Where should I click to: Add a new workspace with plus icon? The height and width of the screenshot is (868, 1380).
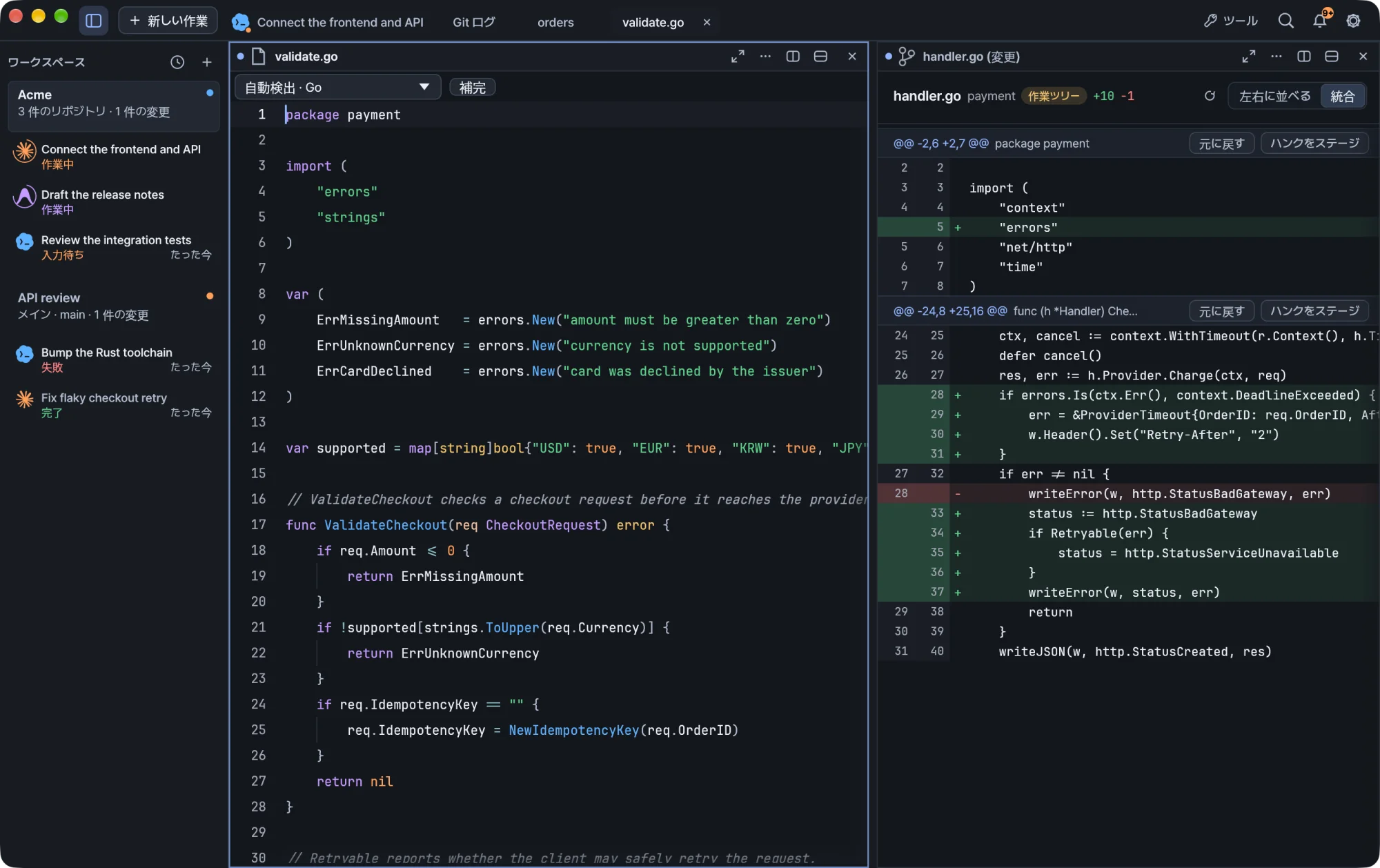206,62
